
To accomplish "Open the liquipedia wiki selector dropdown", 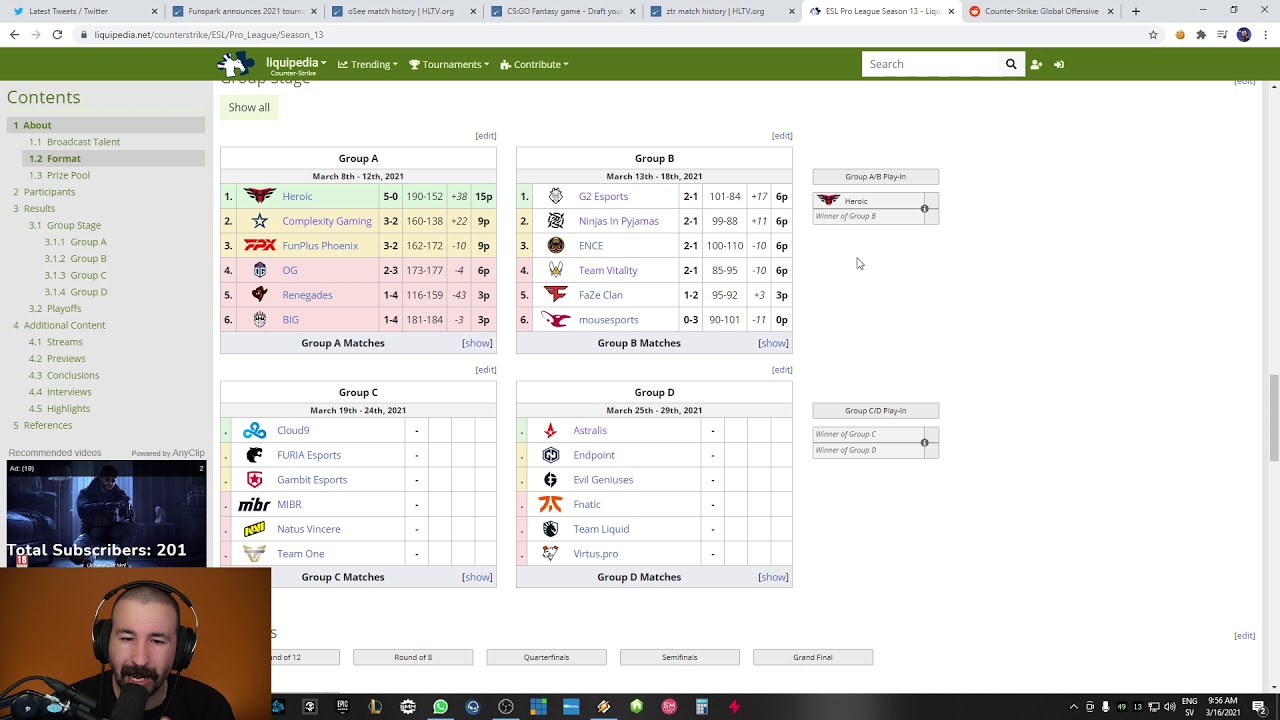I will (296, 64).
